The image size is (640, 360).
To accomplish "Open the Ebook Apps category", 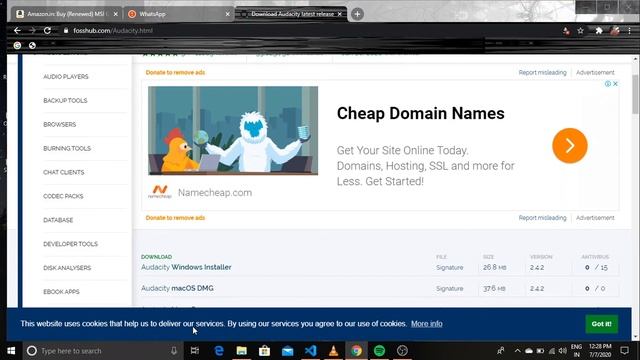I will coord(61,292).
